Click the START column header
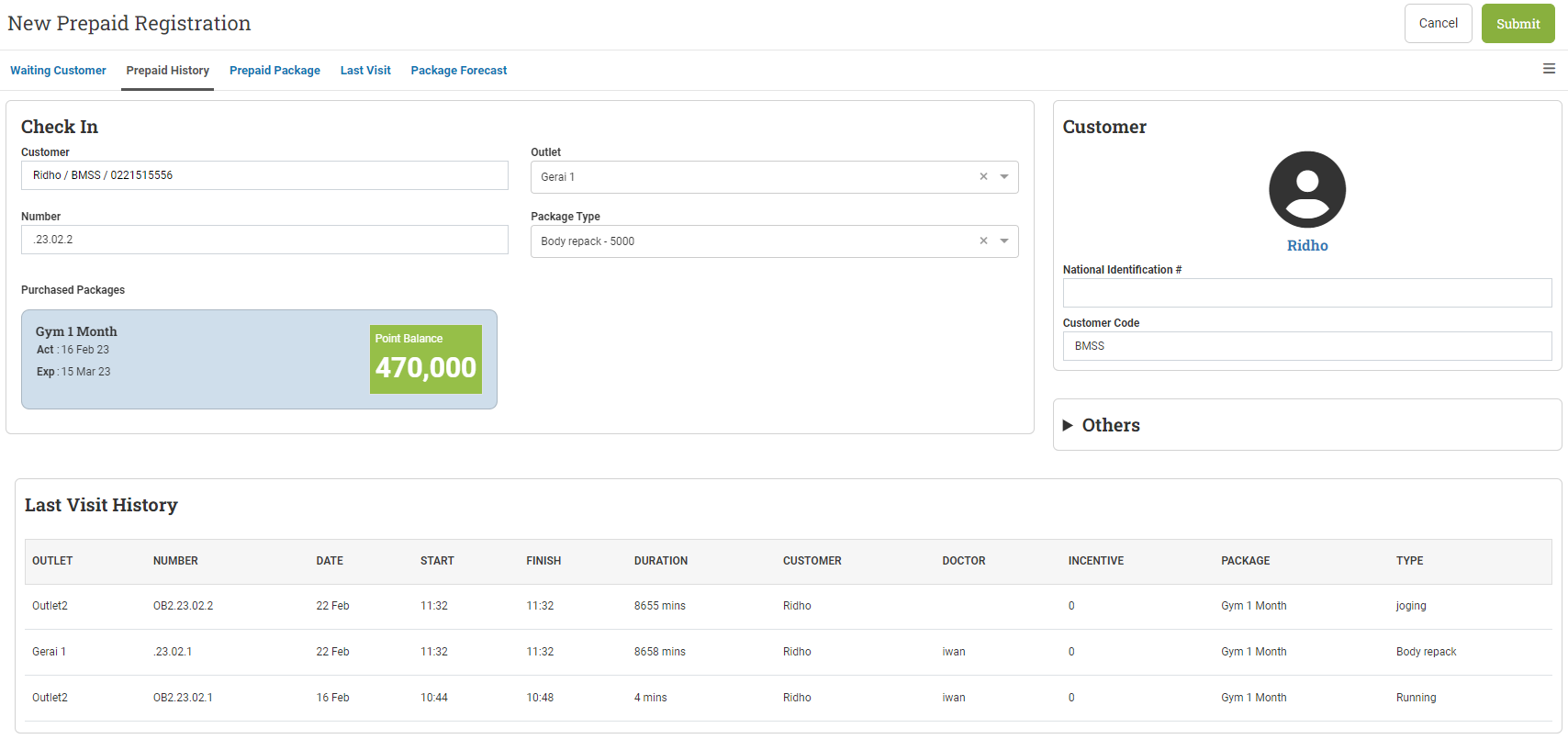 point(437,561)
